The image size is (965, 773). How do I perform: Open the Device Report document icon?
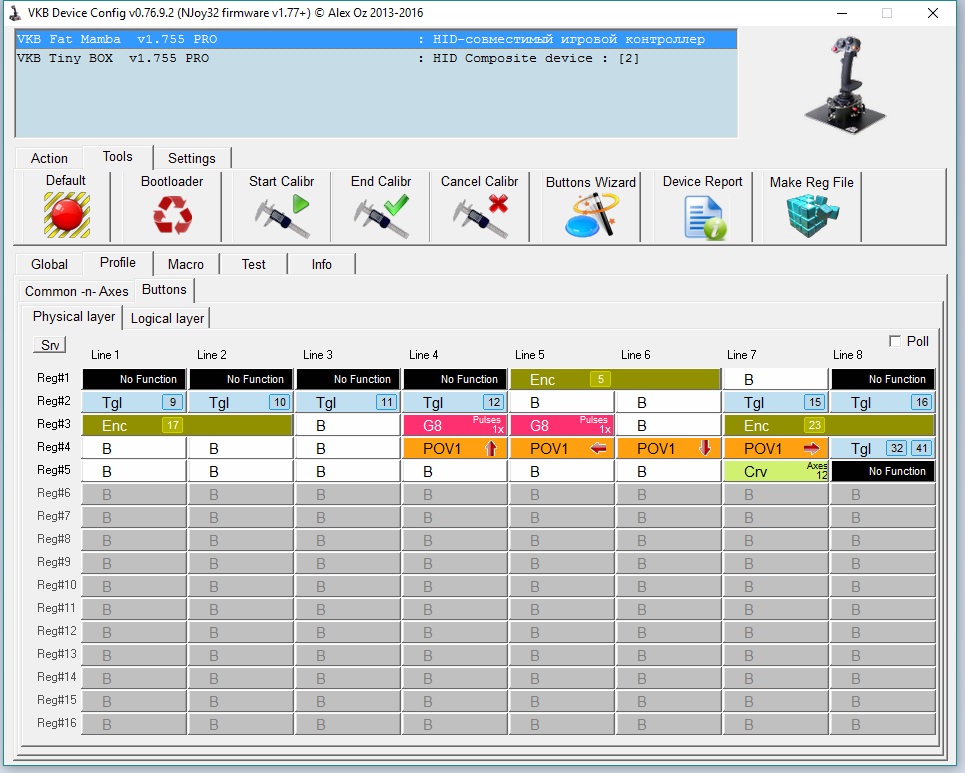(x=702, y=216)
